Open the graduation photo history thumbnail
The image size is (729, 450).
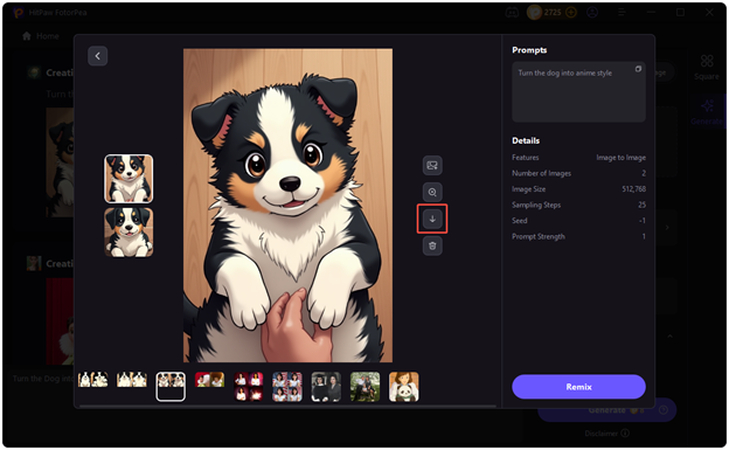point(326,386)
